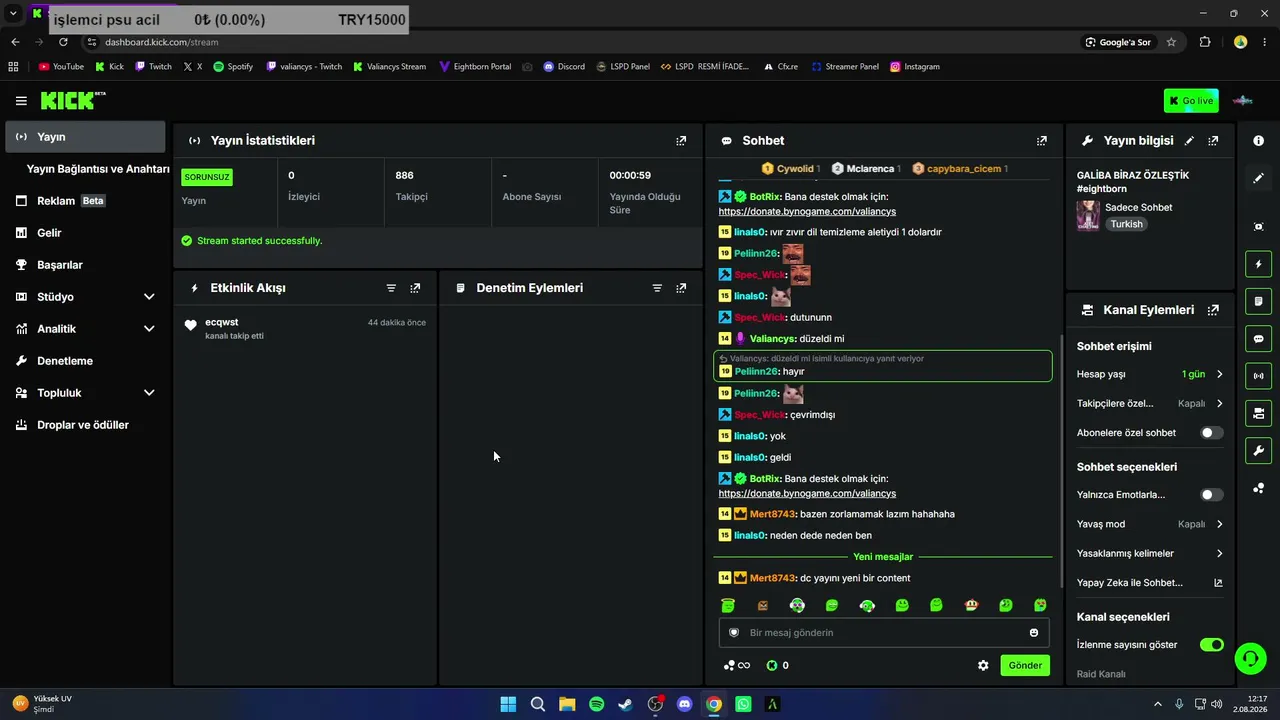Open the Denetleme sidebar item
Screen dimensions: 1280x720
[85, 361]
